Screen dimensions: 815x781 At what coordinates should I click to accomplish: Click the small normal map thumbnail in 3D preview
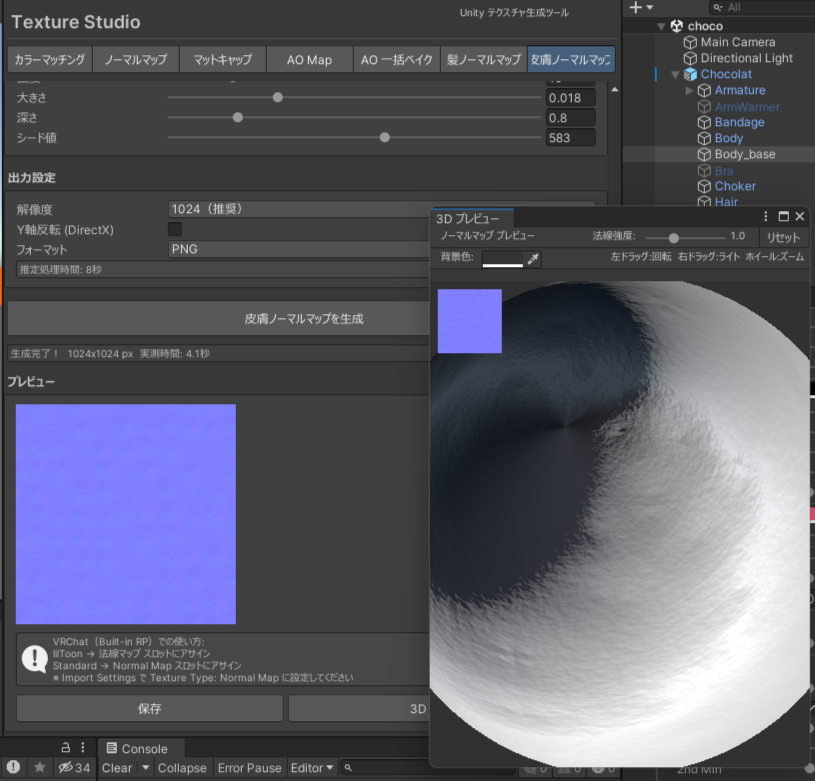(x=470, y=321)
